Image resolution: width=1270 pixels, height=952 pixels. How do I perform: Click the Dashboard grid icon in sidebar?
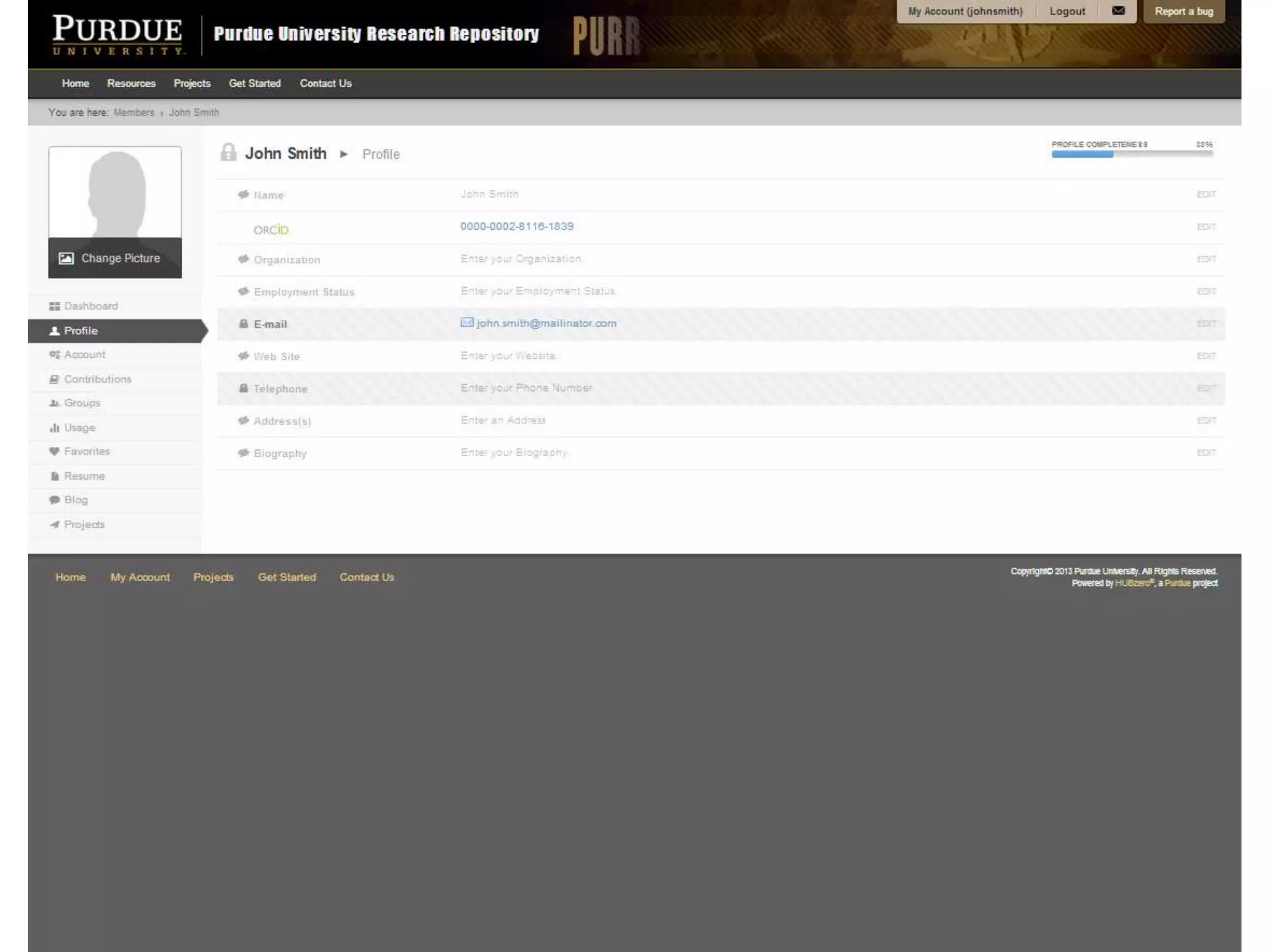pos(55,306)
